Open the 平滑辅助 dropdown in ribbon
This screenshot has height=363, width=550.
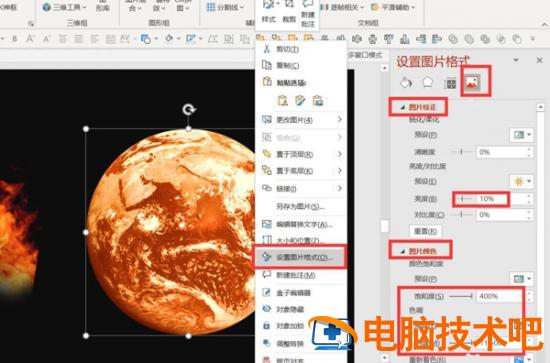[393, 7]
